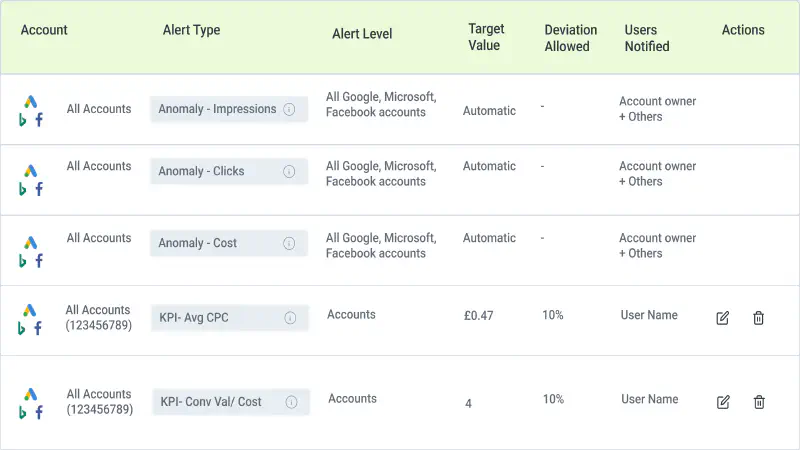800x450 pixels.
Task: Click info icon next to Anomaly - Cost
Action: (289, 243)
